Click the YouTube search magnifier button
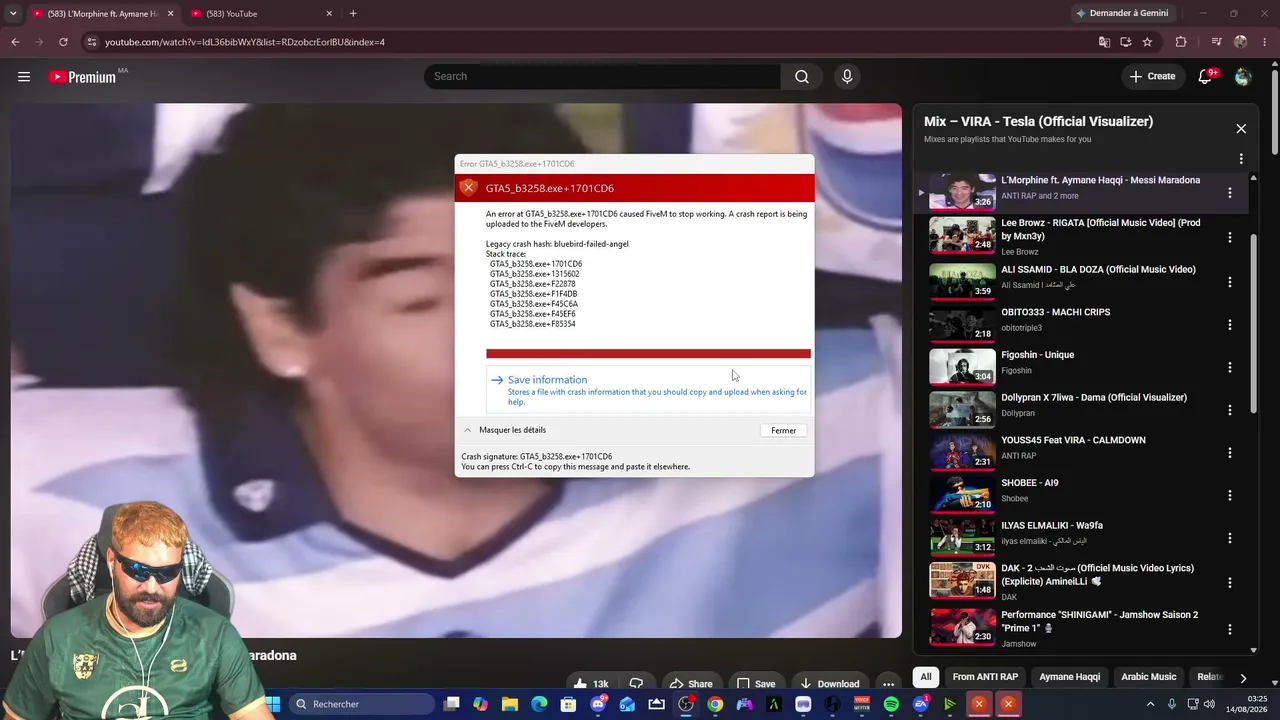This screenshot has width=1280, height=720. coord(802,77)
